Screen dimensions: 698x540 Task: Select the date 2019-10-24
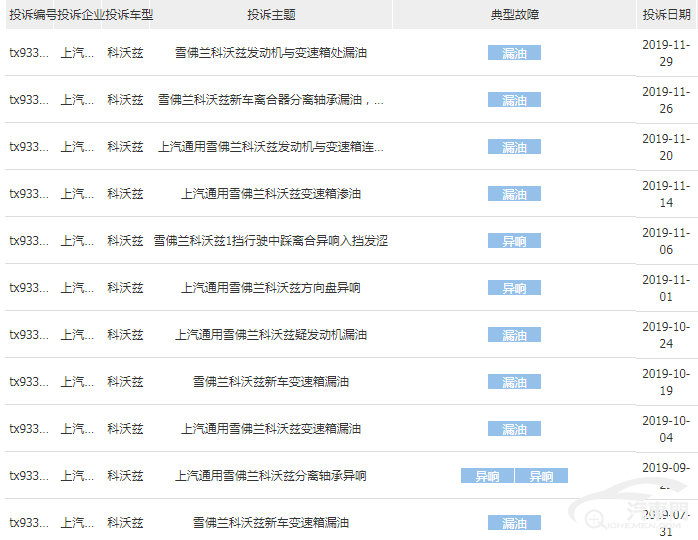pyautogui.click(x=666, y=335)
